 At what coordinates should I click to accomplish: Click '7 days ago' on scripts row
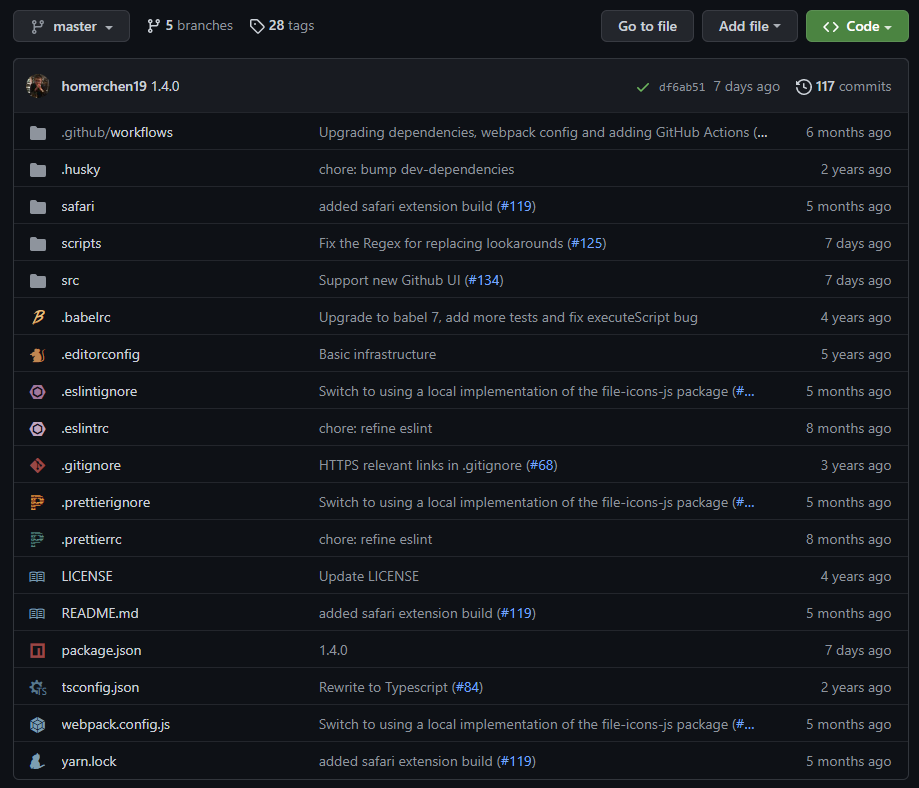coord(857,243)
